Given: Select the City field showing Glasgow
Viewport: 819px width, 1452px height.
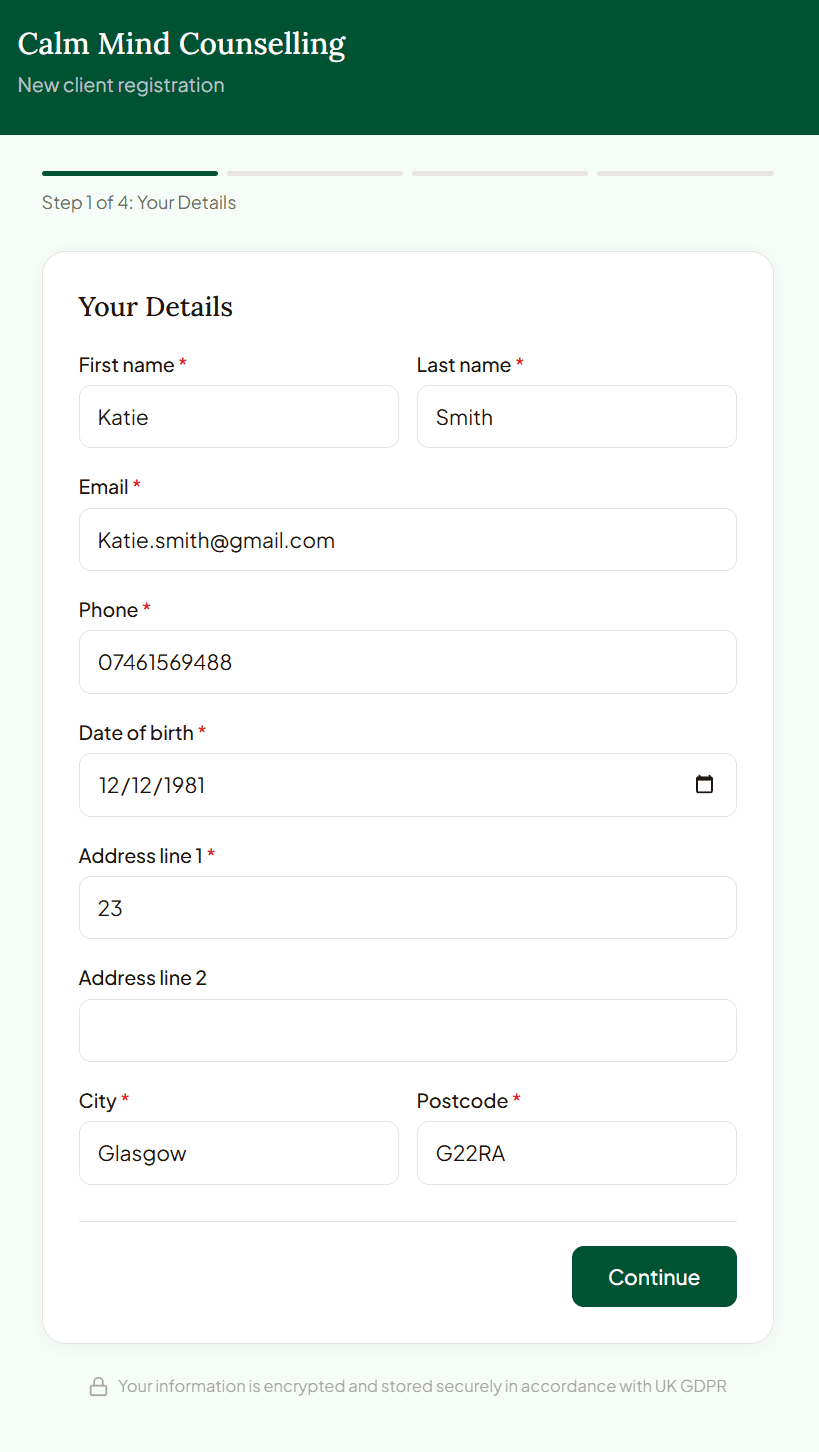Looking at the screenshot, I should pos(238,1153).
